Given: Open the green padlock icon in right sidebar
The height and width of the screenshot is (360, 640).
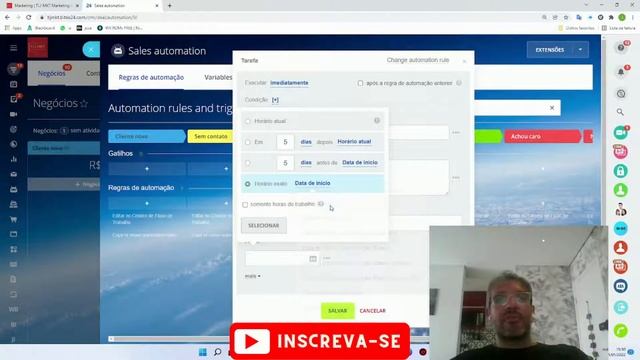Looking at the screenshot, I should [x=620, y=171].
